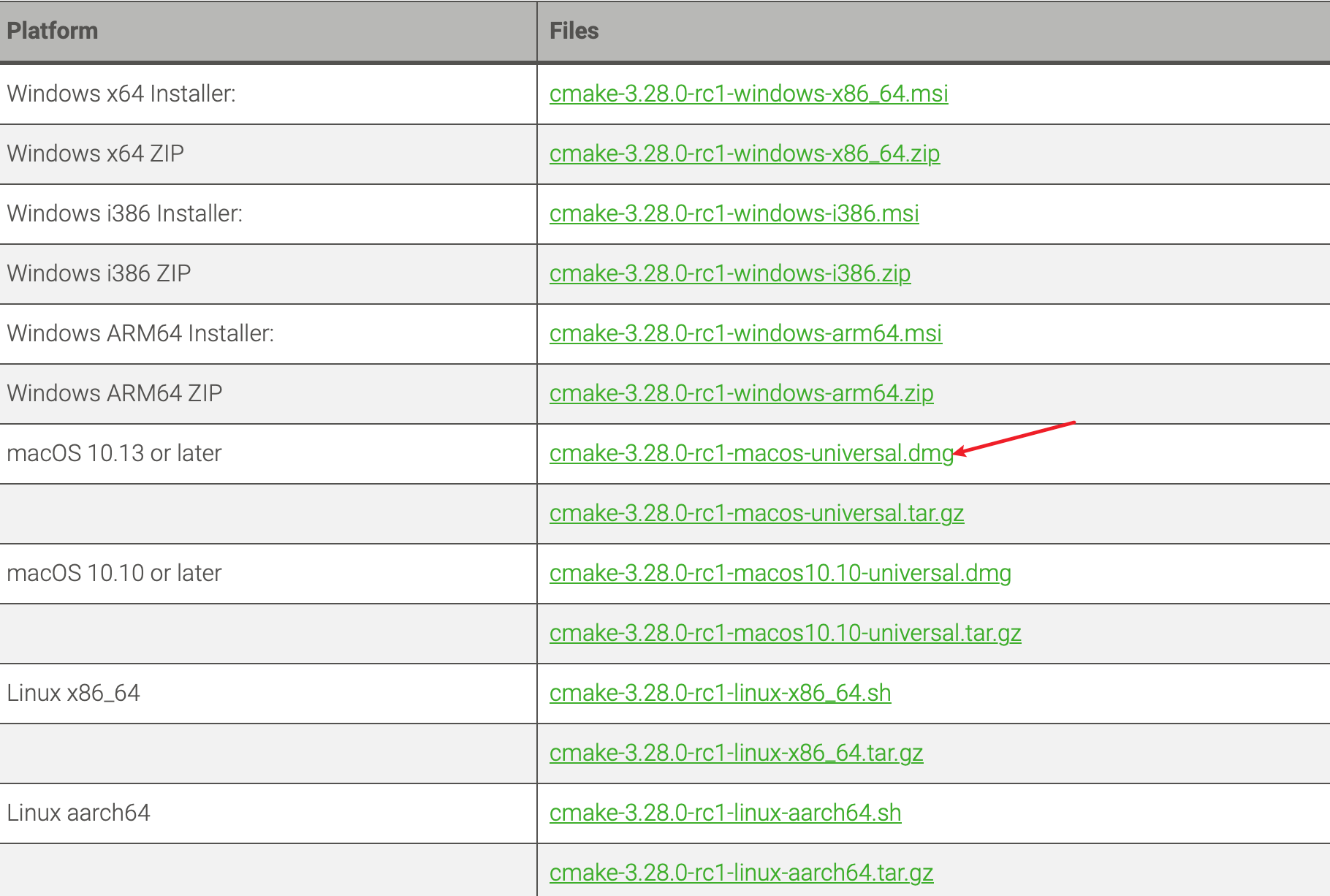Click 'macOS 10.13 or later' platform text

pos(114,453)
